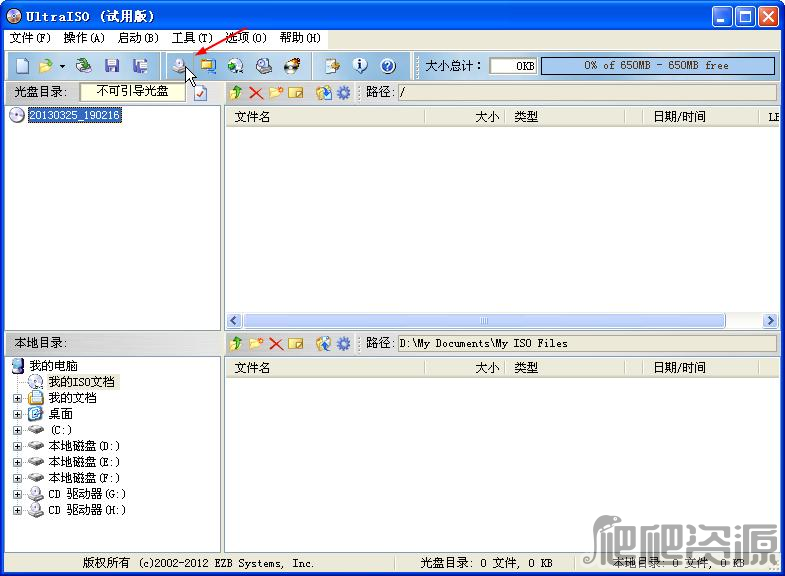Sort local pane by 日期/时间 column header
This screenshot has width=785, height=576.
(x=701, y=368)
